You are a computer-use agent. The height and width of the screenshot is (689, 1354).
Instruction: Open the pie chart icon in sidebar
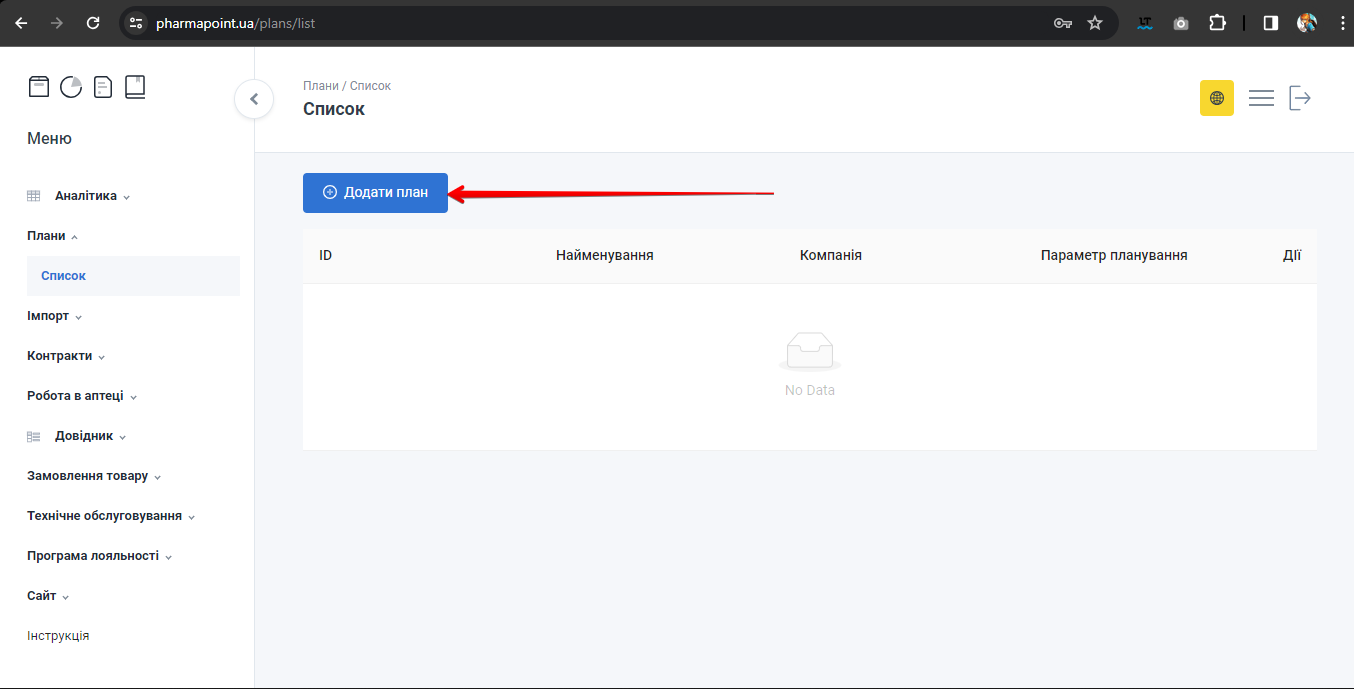tap(71, 87)
